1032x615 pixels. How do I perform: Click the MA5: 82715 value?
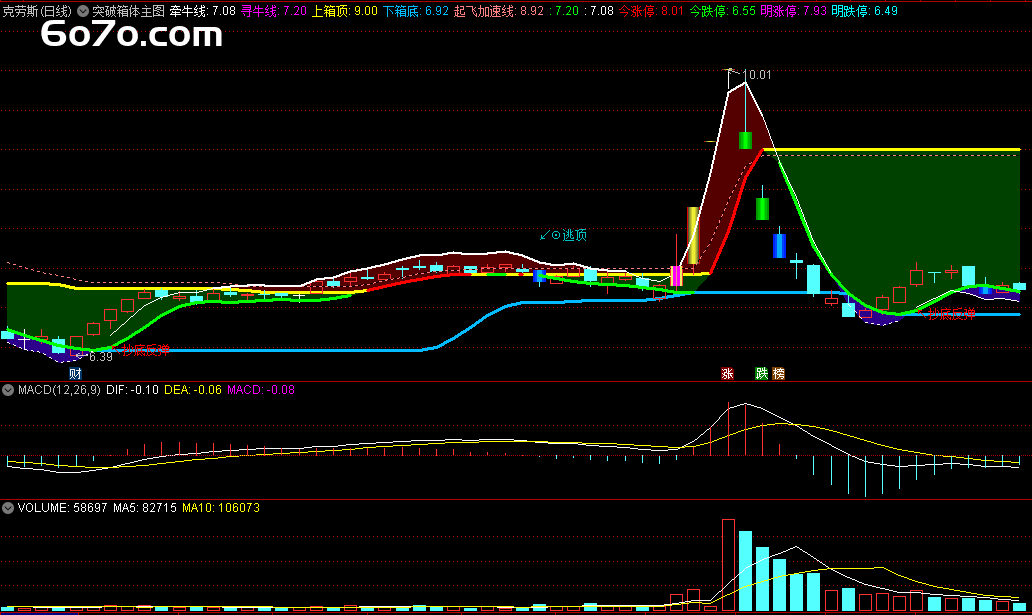tap(145, 508)
